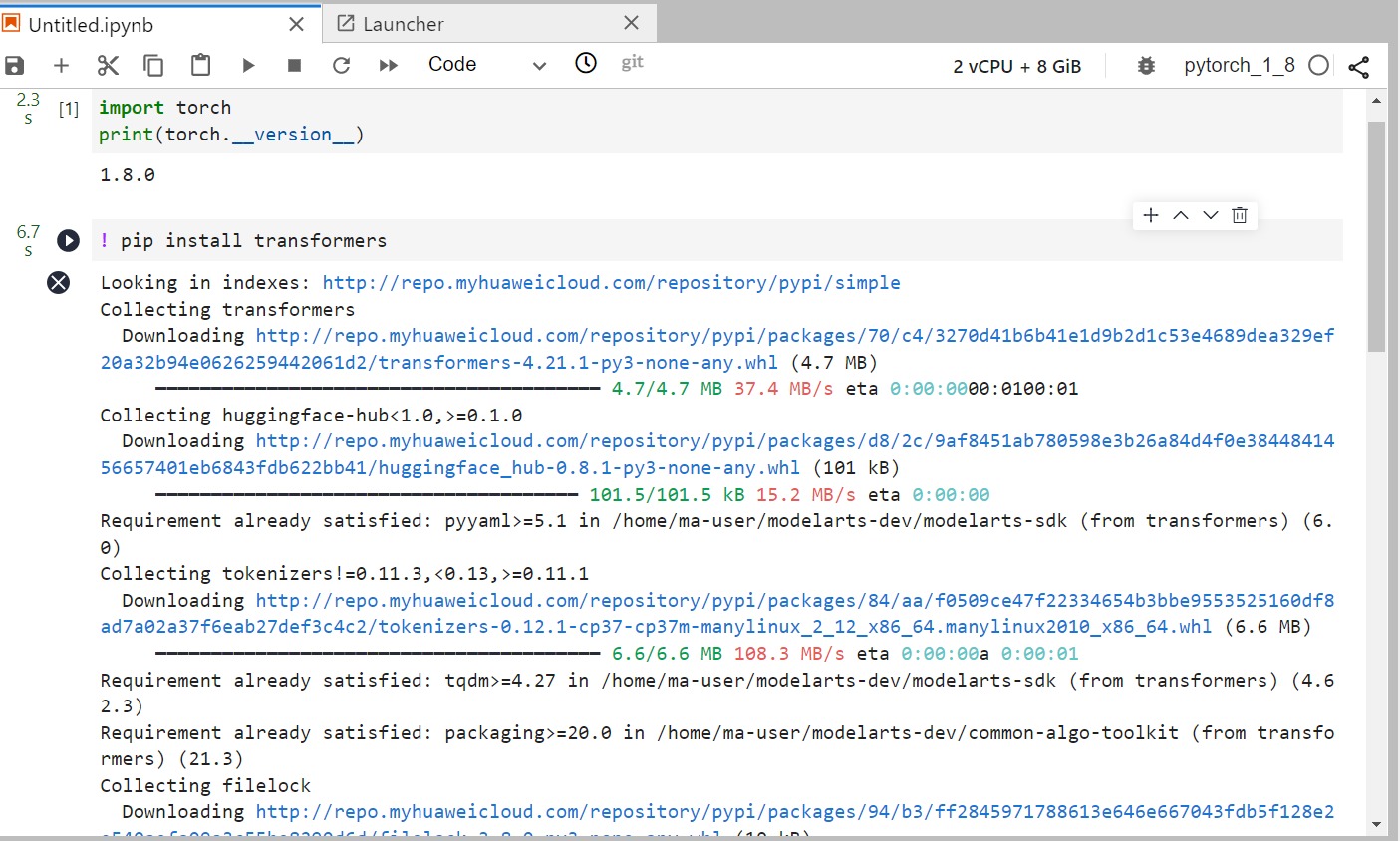Switch kernel via pytorch_1_8 name
This screenshot has width=1400, height=841.
(x=1239, y=66)
